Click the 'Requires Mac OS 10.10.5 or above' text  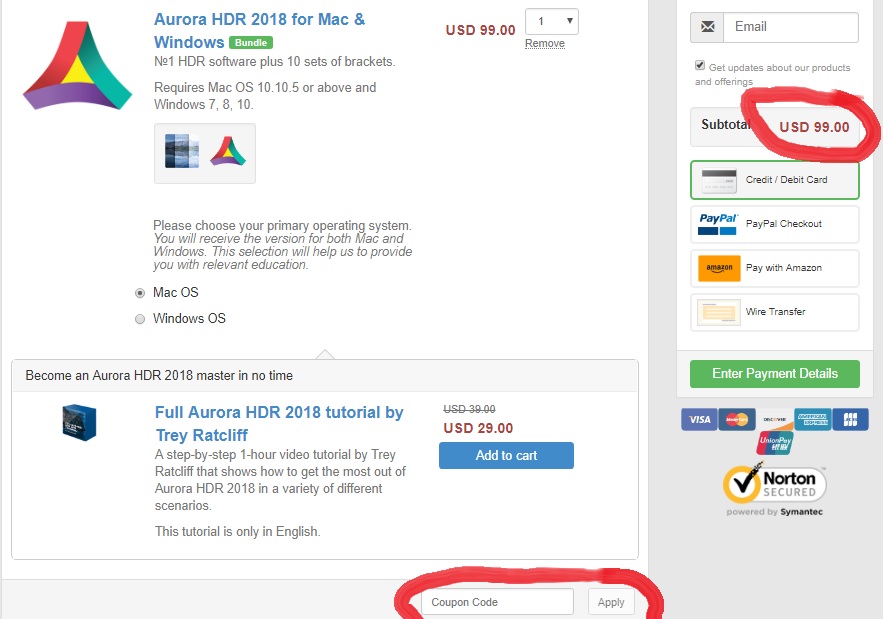265,96
